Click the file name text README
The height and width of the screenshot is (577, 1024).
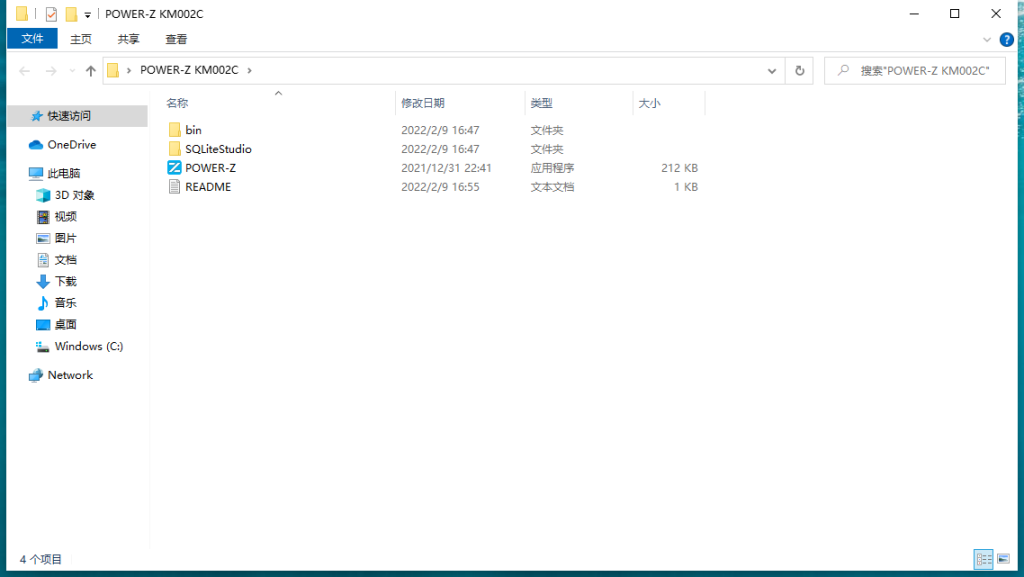click(x=208, y=187)
